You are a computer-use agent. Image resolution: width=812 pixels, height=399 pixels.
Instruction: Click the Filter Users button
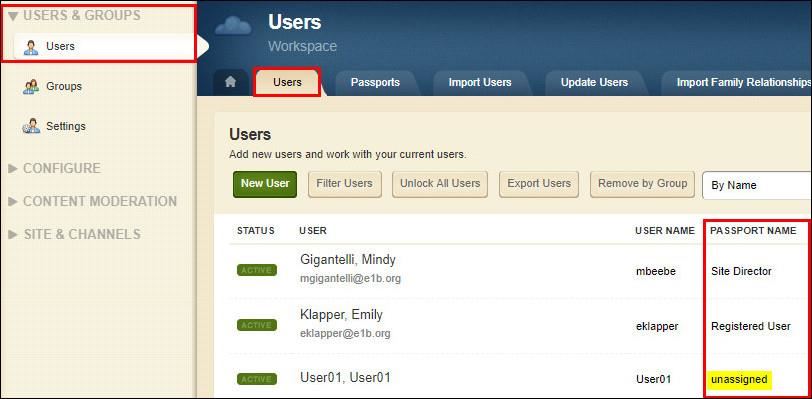point(344,184)
